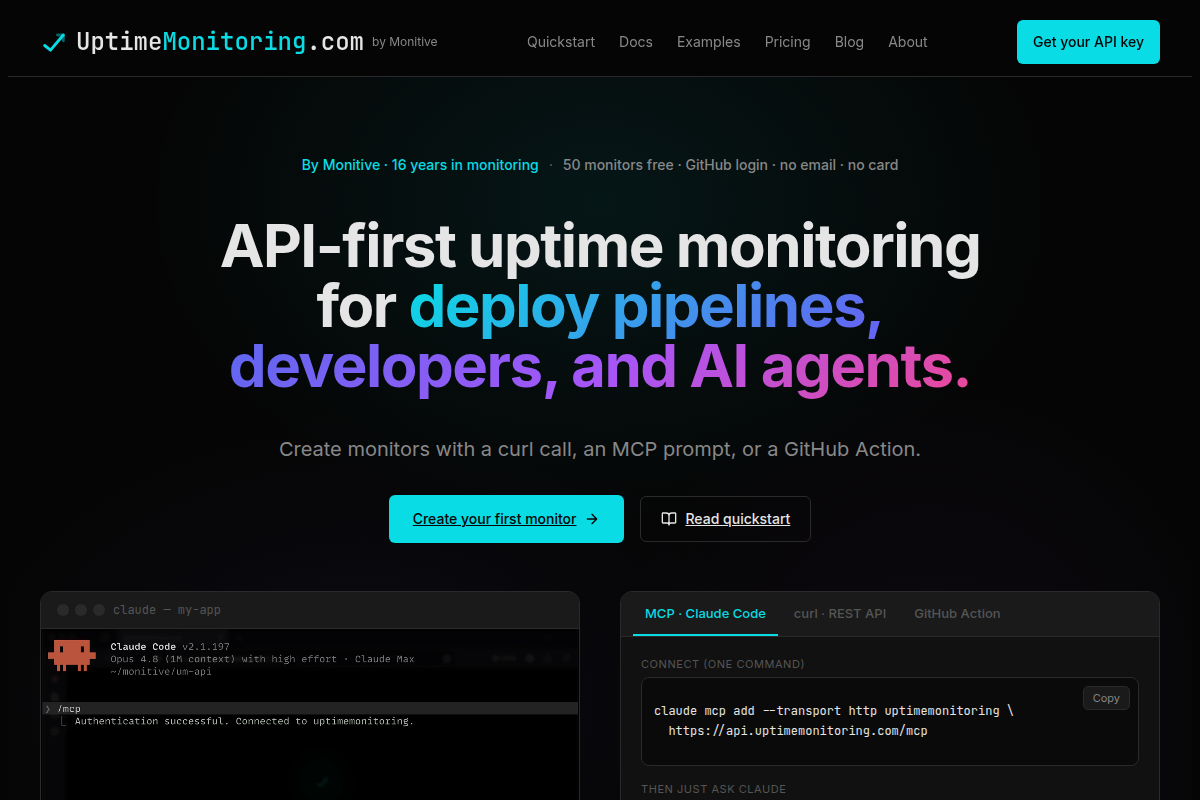Copy the claude mcp add command
Image resolution: width=1200 pixels, height=800 pixels.
(1106, 698)
